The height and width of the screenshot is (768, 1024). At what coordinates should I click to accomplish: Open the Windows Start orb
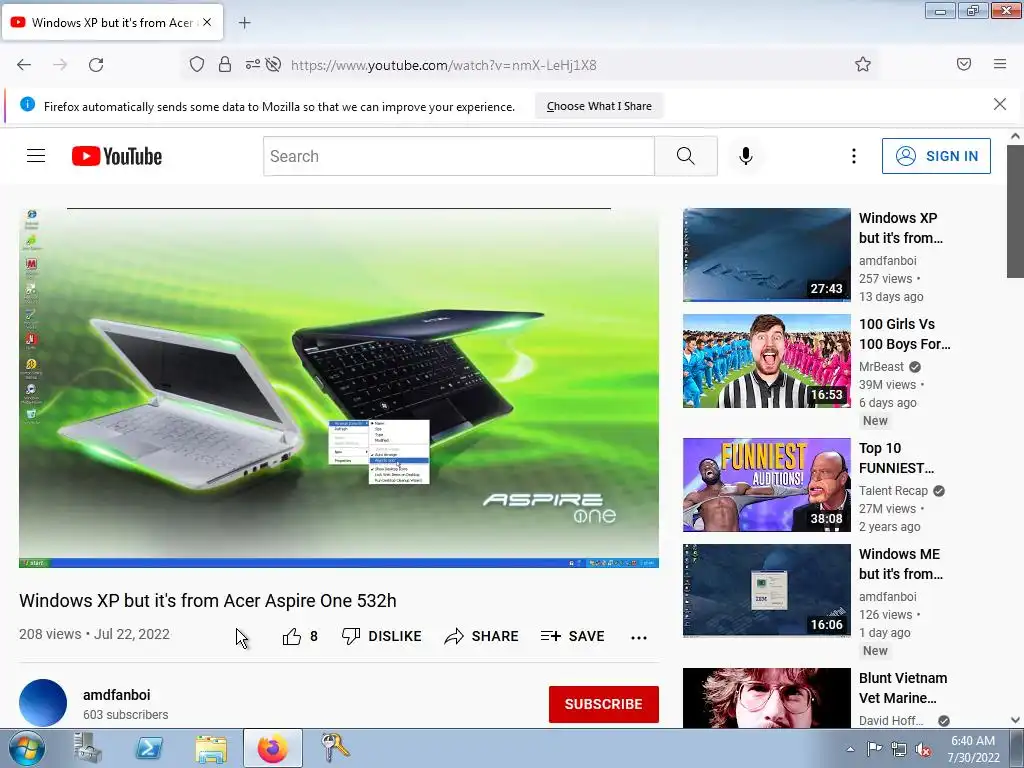point(27,748)
